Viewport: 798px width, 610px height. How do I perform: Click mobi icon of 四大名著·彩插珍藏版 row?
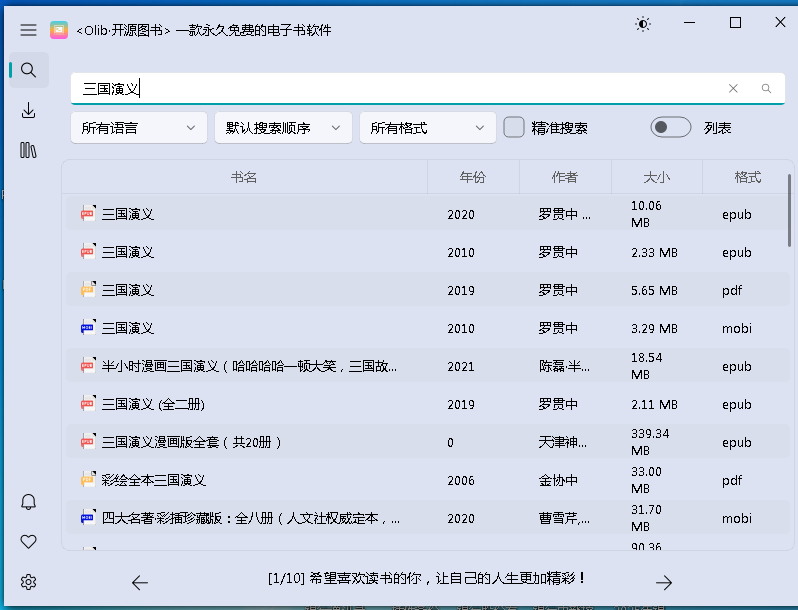tap(88, 517)
